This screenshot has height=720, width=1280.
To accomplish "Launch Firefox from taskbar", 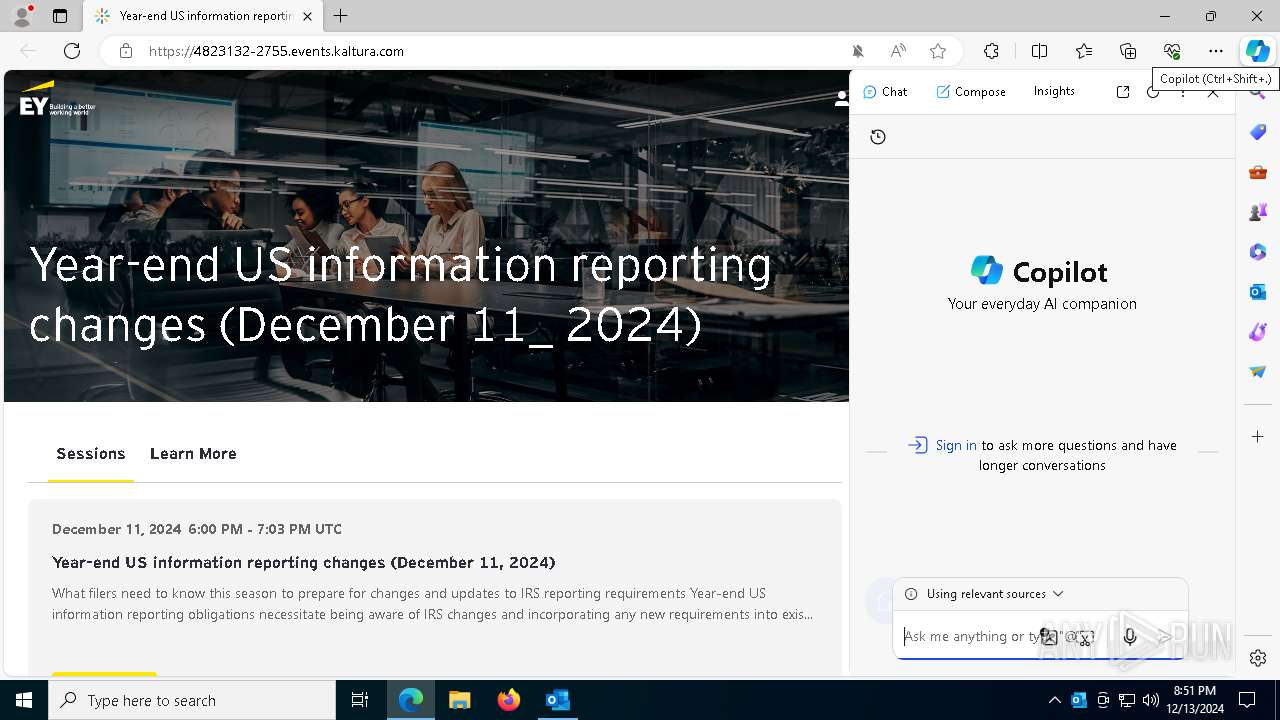I will point(508,700).
